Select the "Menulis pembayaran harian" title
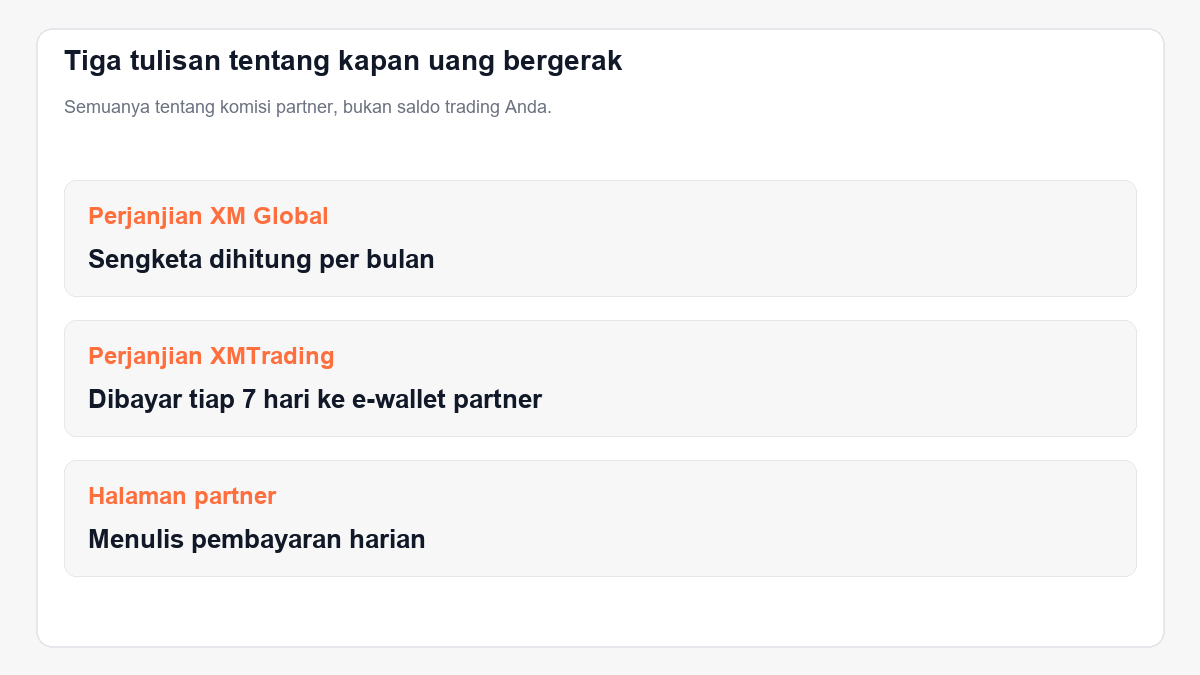The image size is (1200, 675). (257, 540)
